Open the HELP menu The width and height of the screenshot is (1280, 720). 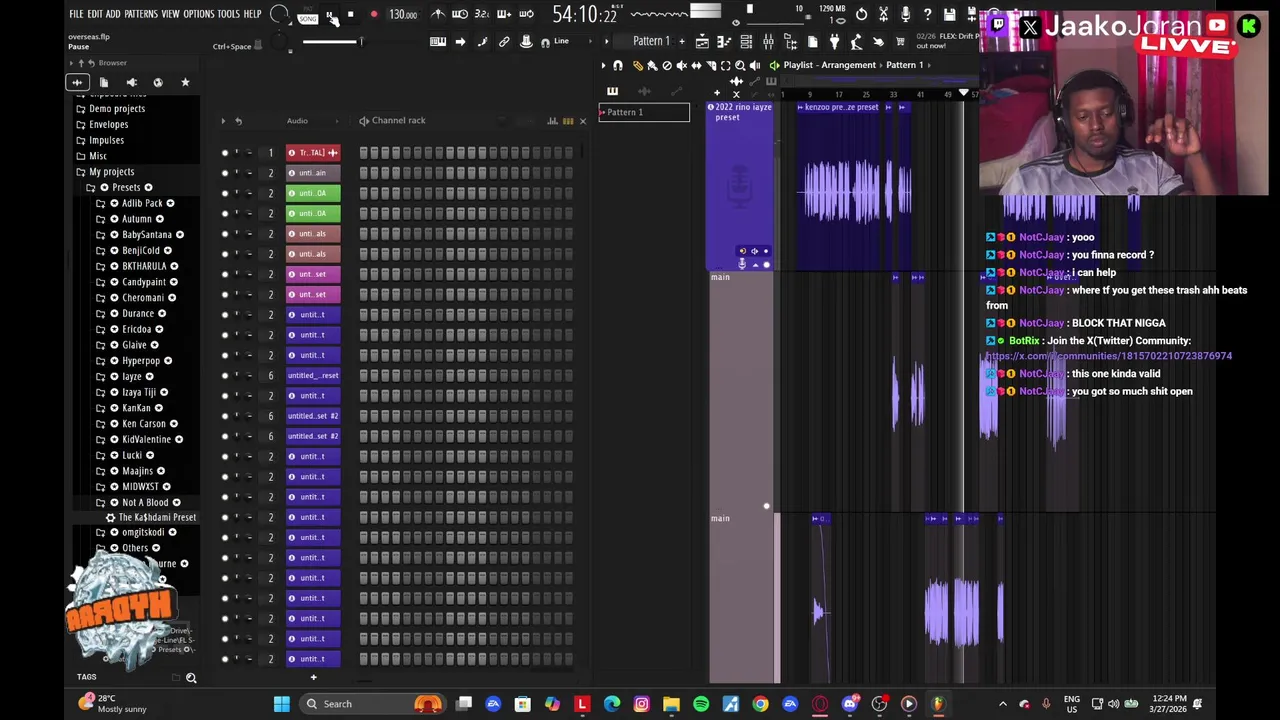[x=252, y=14]
